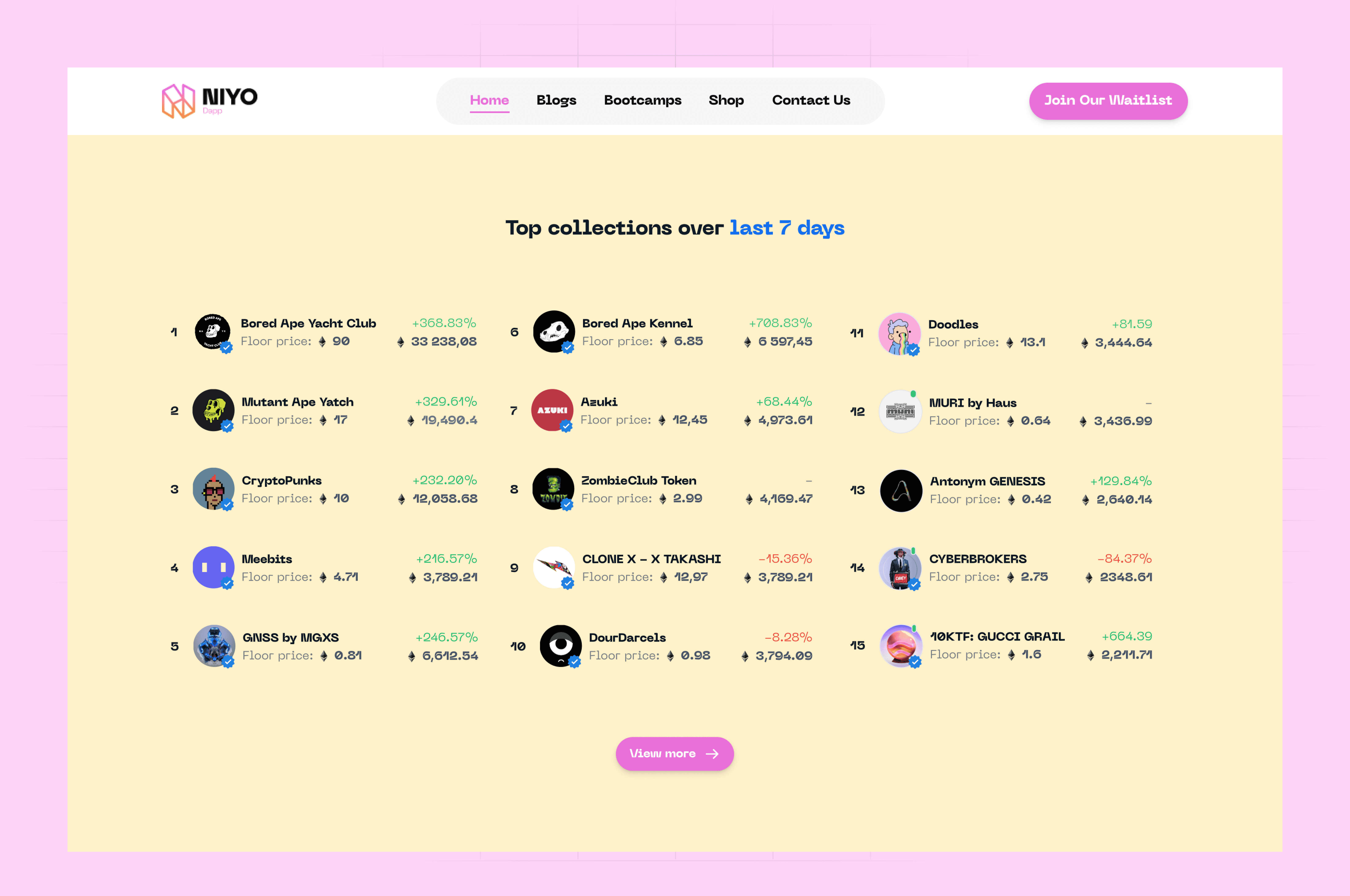Viewport: 1350px width, 896px height.
Task: Click Ethereum icon beside Azuki volume 4,973.61
Action: (x=747, y=421)
